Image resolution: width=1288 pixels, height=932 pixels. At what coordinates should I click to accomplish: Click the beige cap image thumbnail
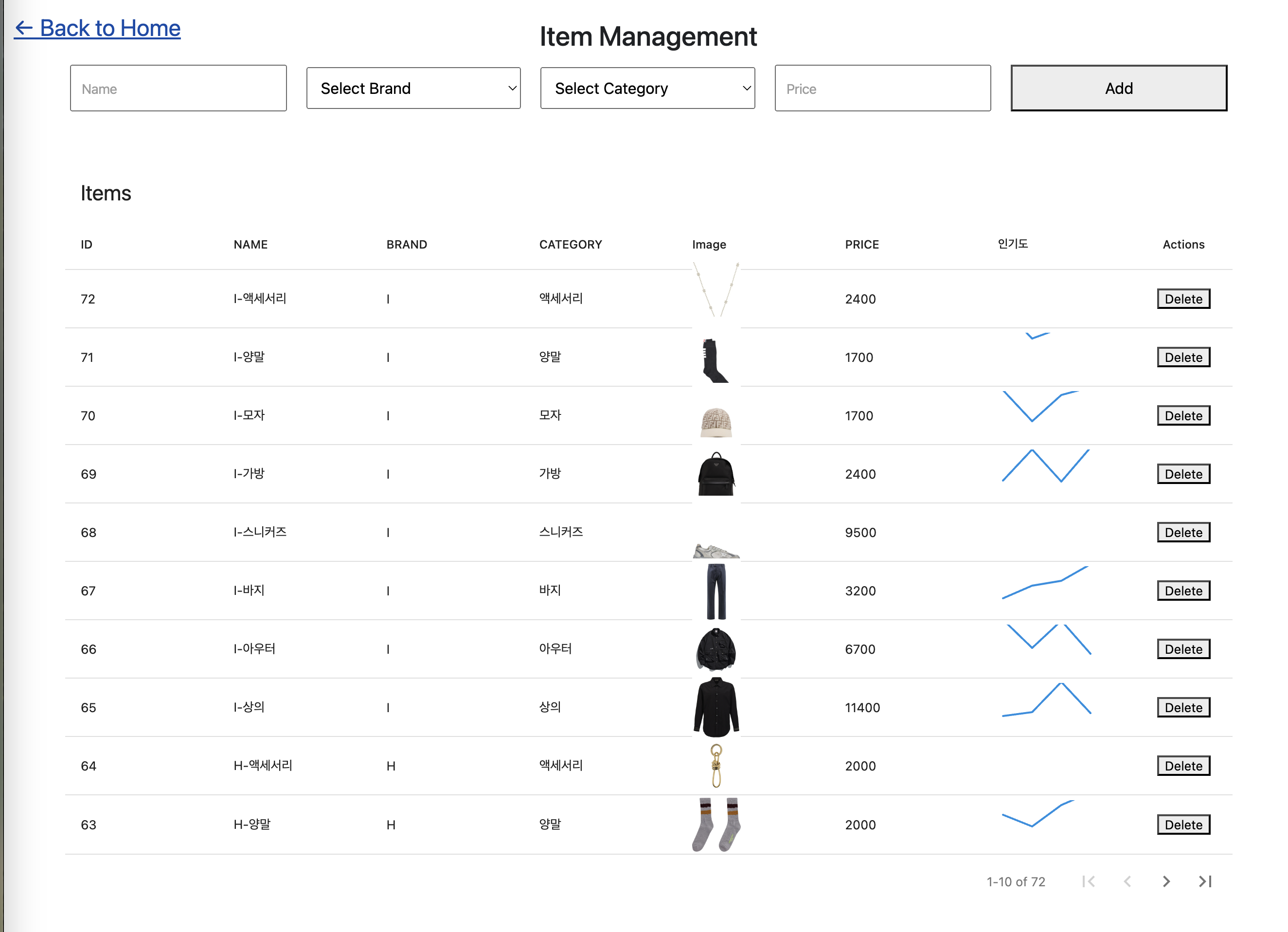716,422
